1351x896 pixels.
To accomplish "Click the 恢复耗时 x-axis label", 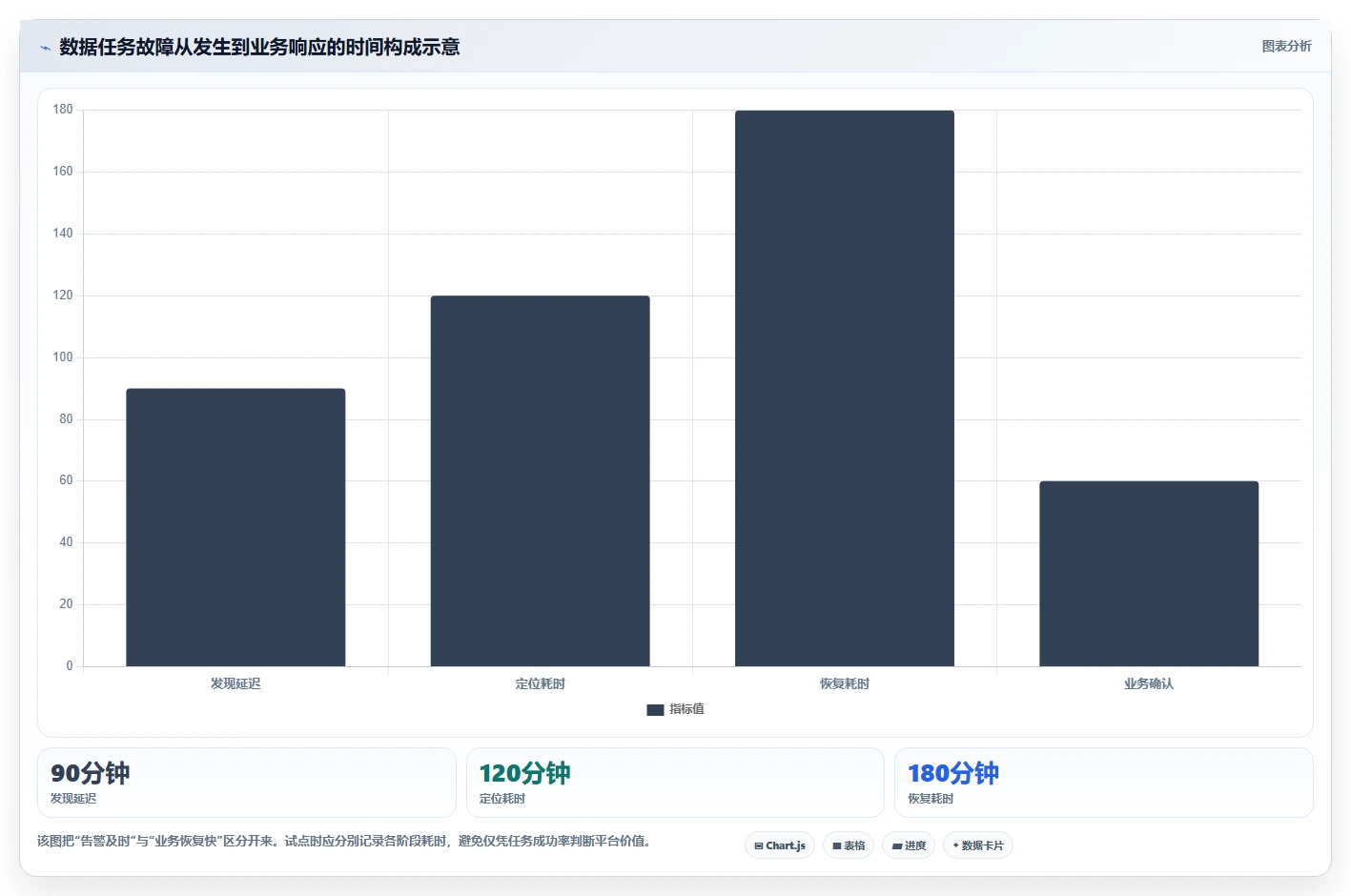I will click(844, 683).
